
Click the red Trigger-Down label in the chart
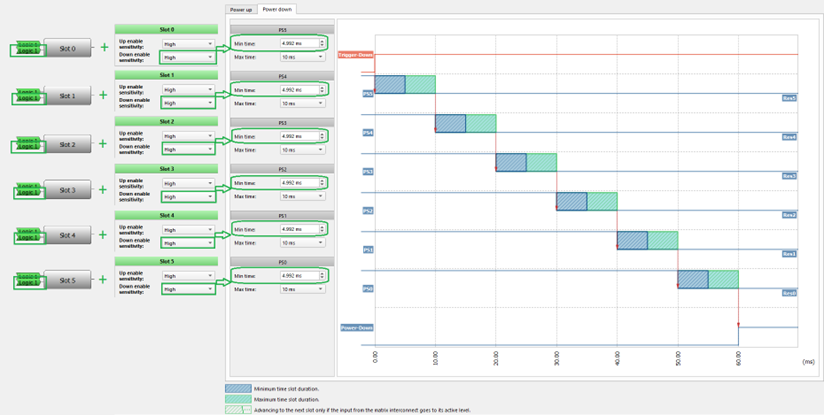click(x=356, y=54)
